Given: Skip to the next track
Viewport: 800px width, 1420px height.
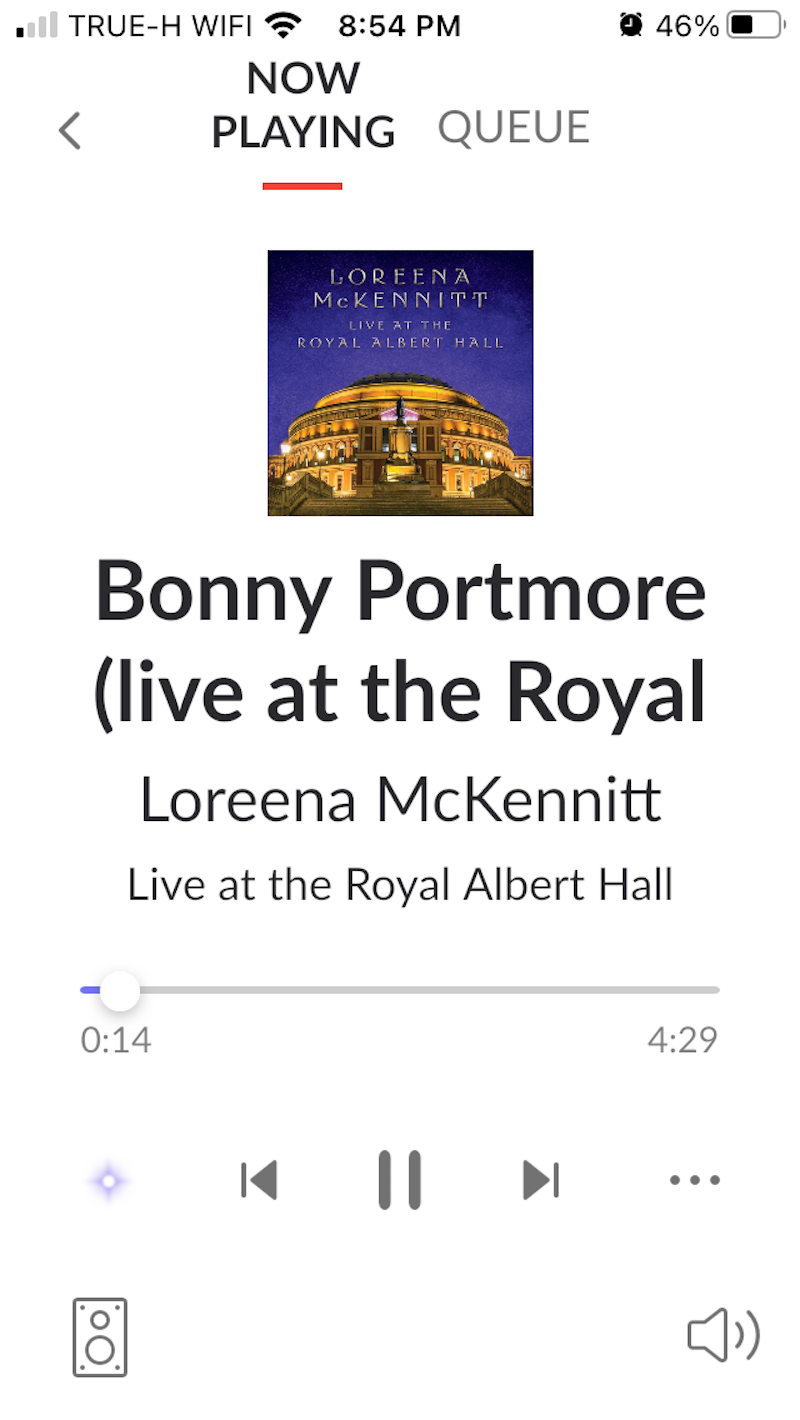Looking at the screenshot, I should [x=541, y=1180].
